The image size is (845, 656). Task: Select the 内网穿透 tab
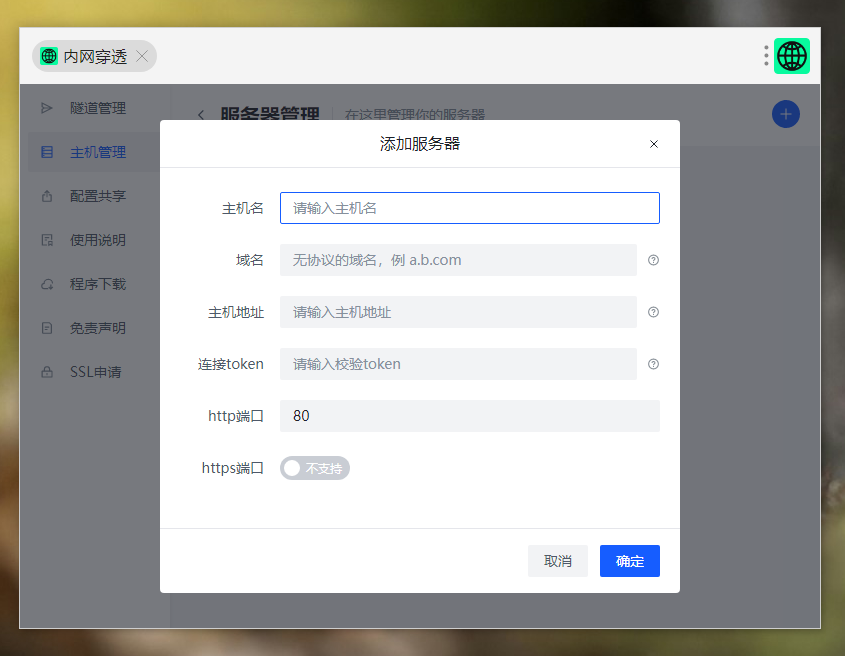[94, 56]
